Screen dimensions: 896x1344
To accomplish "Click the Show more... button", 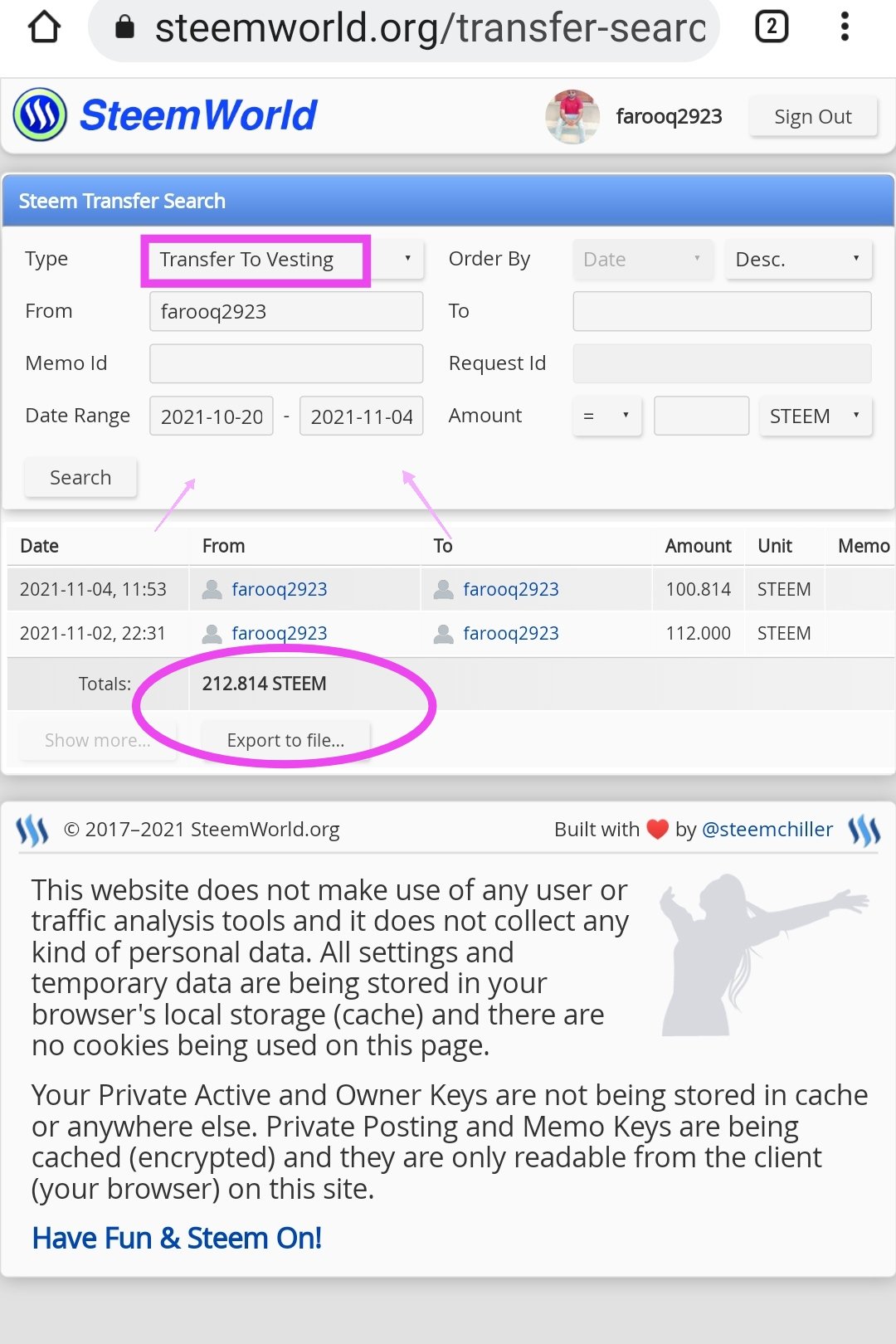I will tap(98, 740).
